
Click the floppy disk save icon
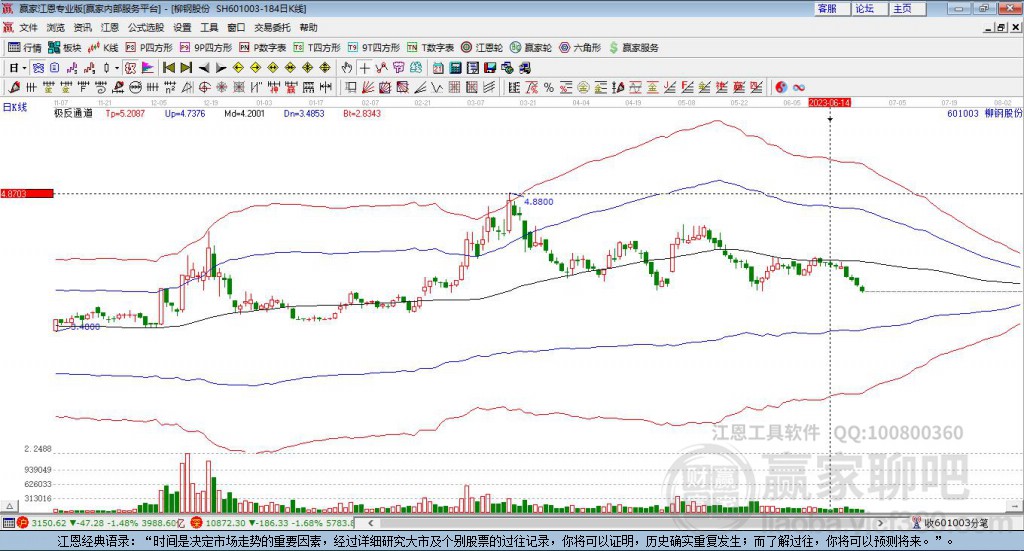[490, 67]
